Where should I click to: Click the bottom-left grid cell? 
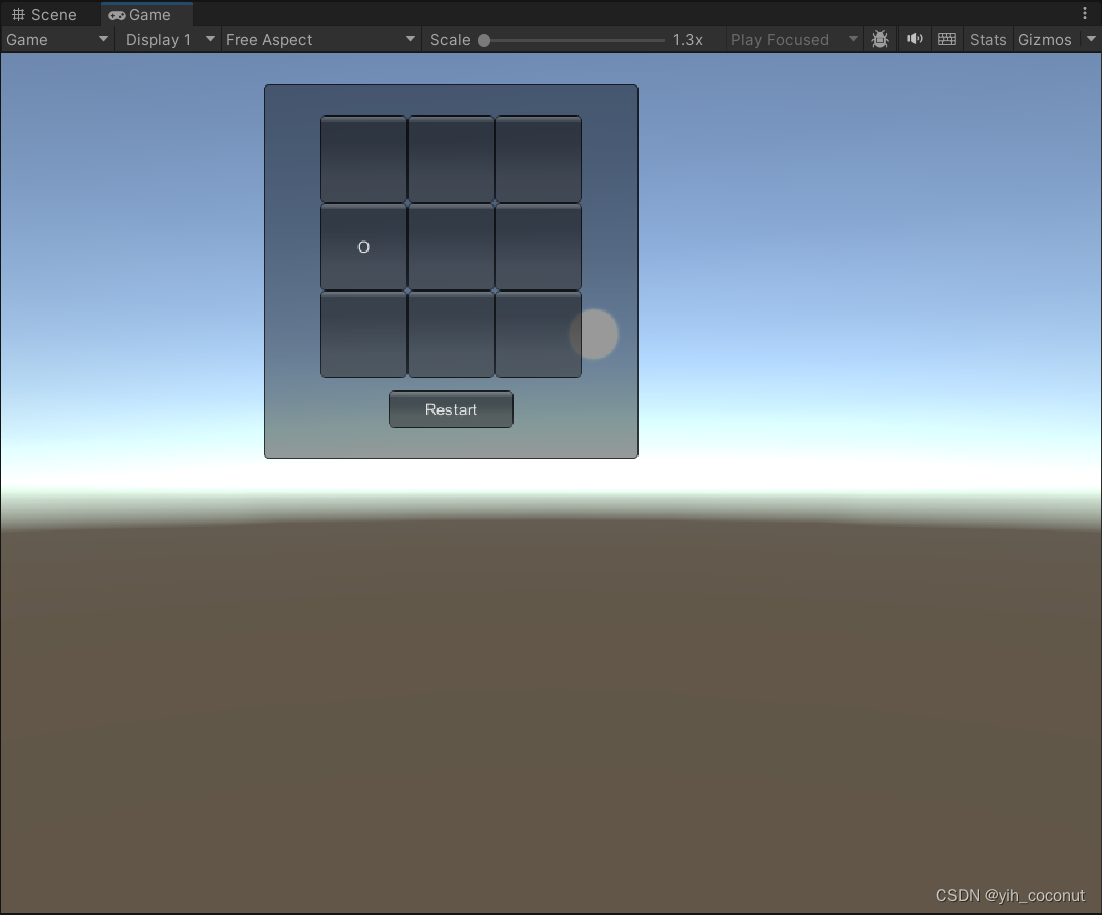tap(363, 335)
